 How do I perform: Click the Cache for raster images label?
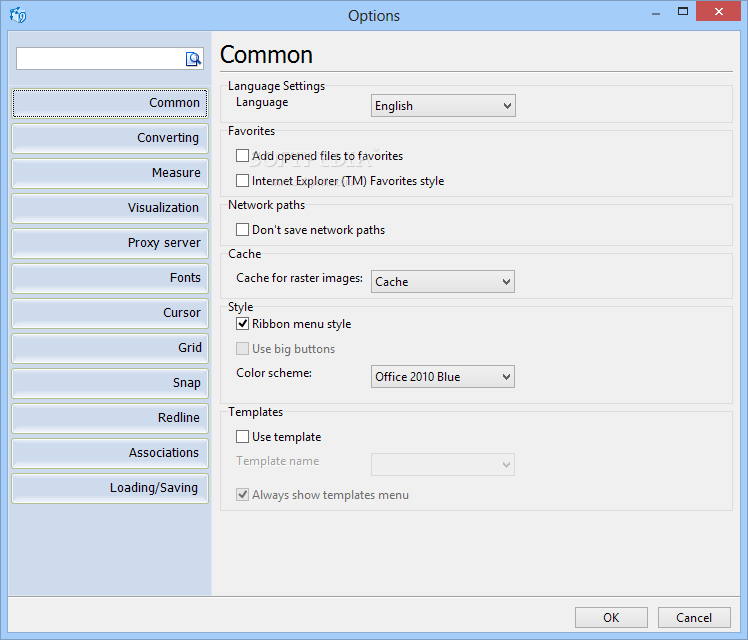tap(299, 278)
